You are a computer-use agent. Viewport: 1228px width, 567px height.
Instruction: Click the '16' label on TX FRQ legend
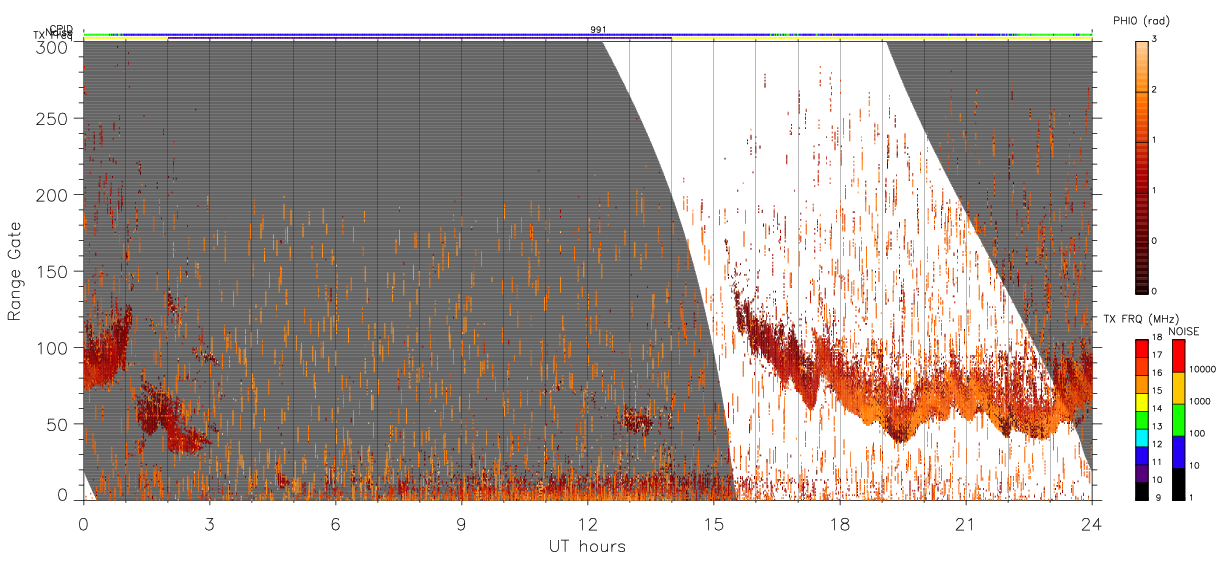pos(1157,373)
